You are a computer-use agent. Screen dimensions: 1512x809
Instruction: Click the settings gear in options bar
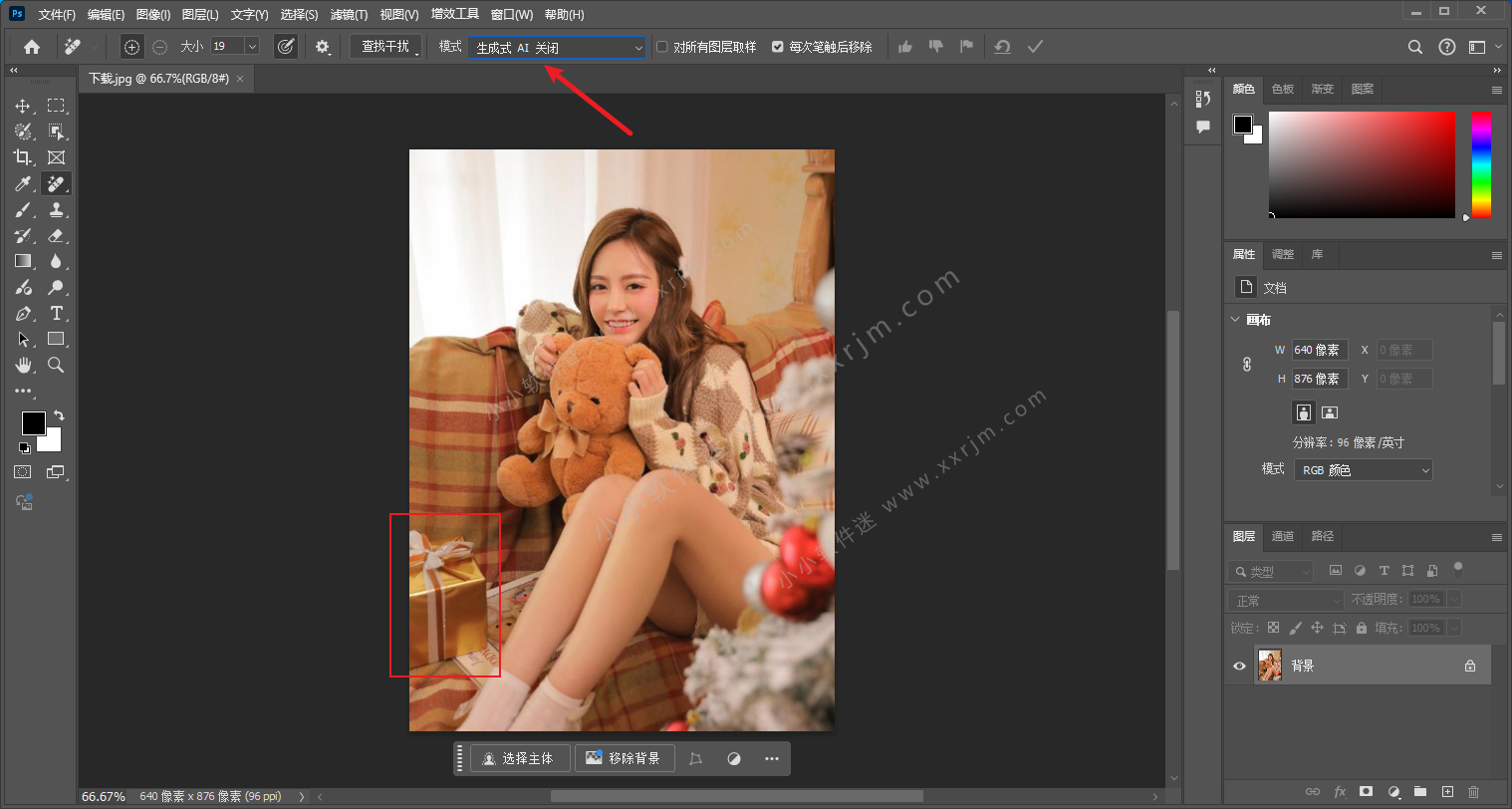[x=322, y=47]
